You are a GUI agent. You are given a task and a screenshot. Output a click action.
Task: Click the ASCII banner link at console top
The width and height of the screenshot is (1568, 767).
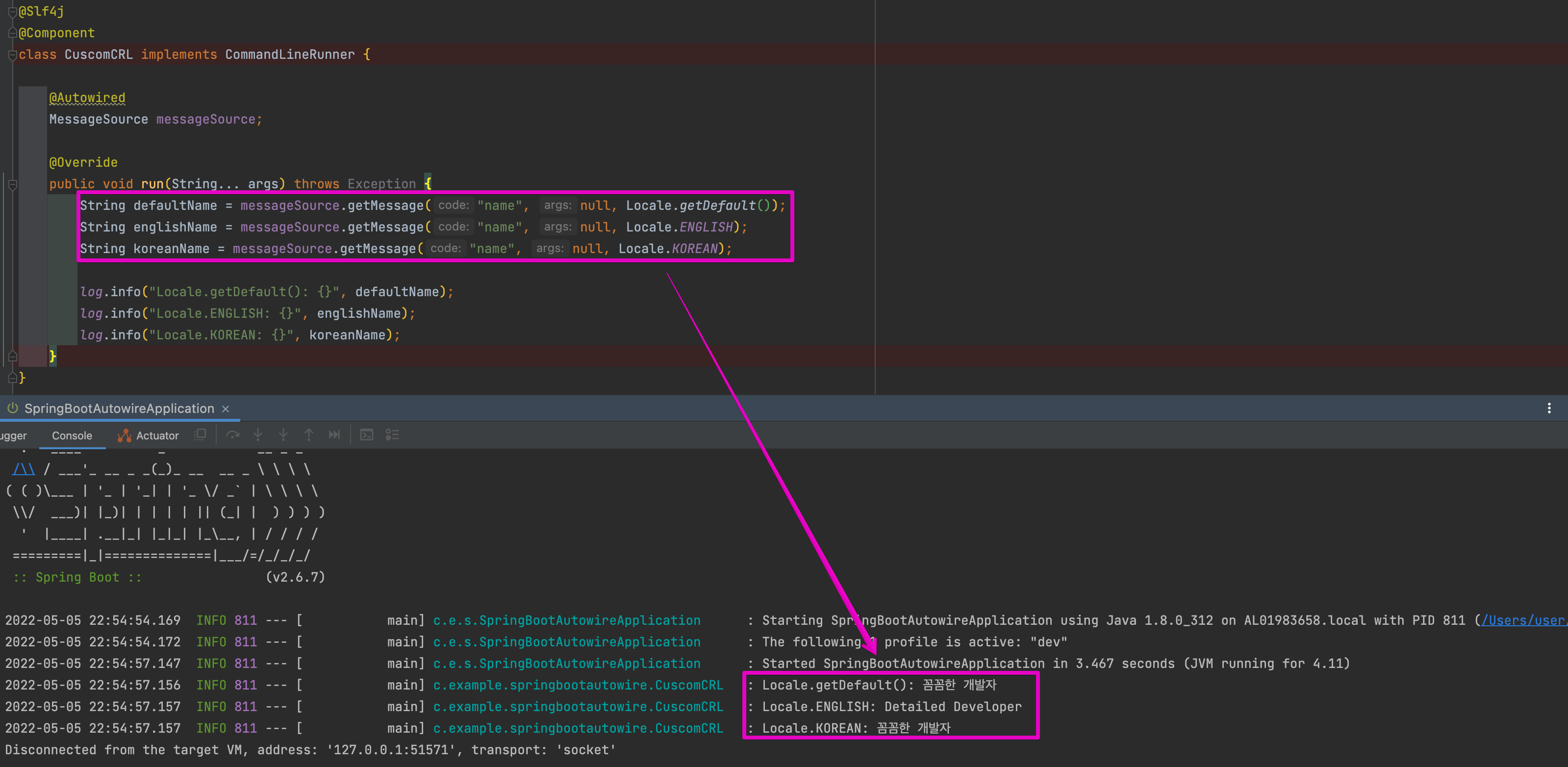click(24, 469)
